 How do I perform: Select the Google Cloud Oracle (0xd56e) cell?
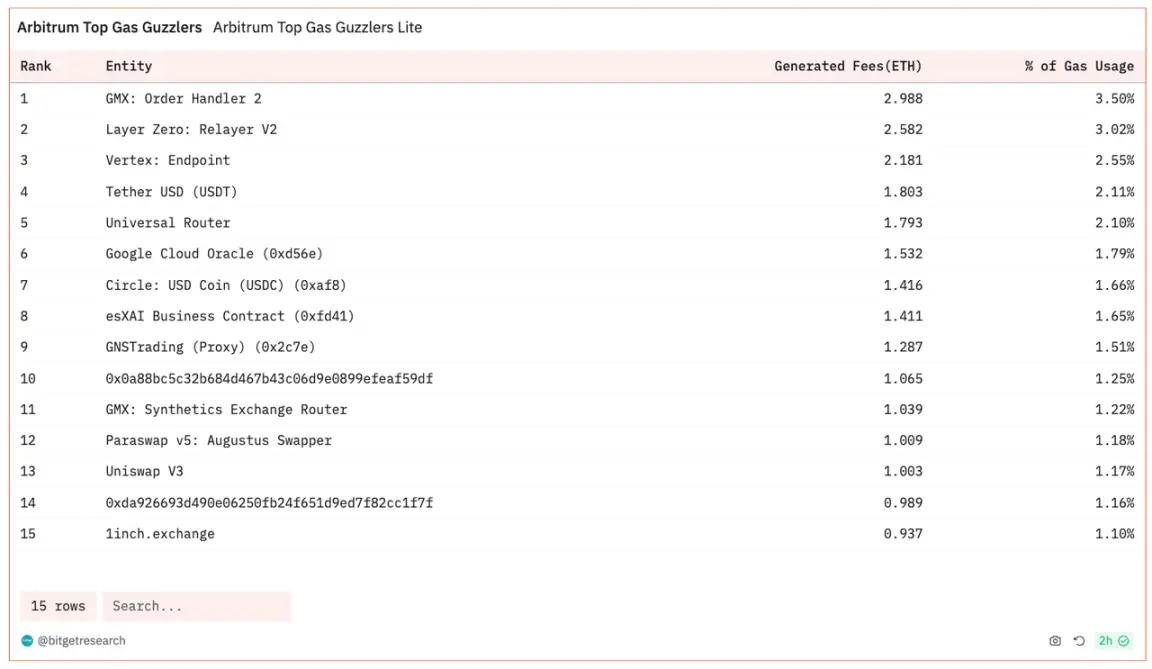[214, 253]
